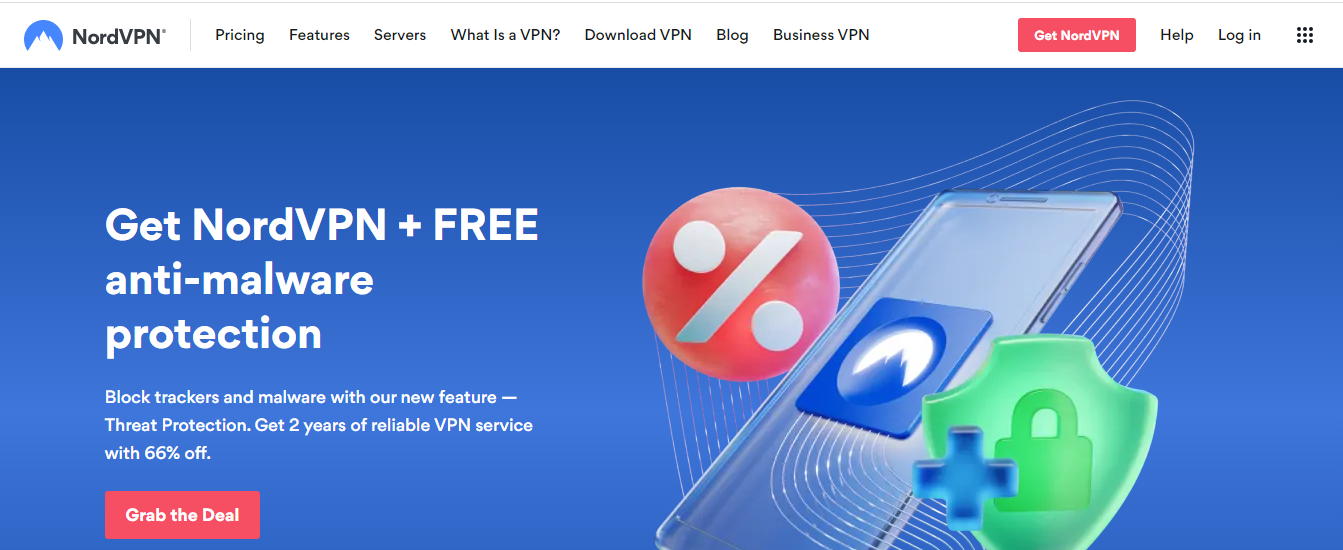Click the Grab the Deal button
Screen dimensions: 1343x550
tap(182, 515)
